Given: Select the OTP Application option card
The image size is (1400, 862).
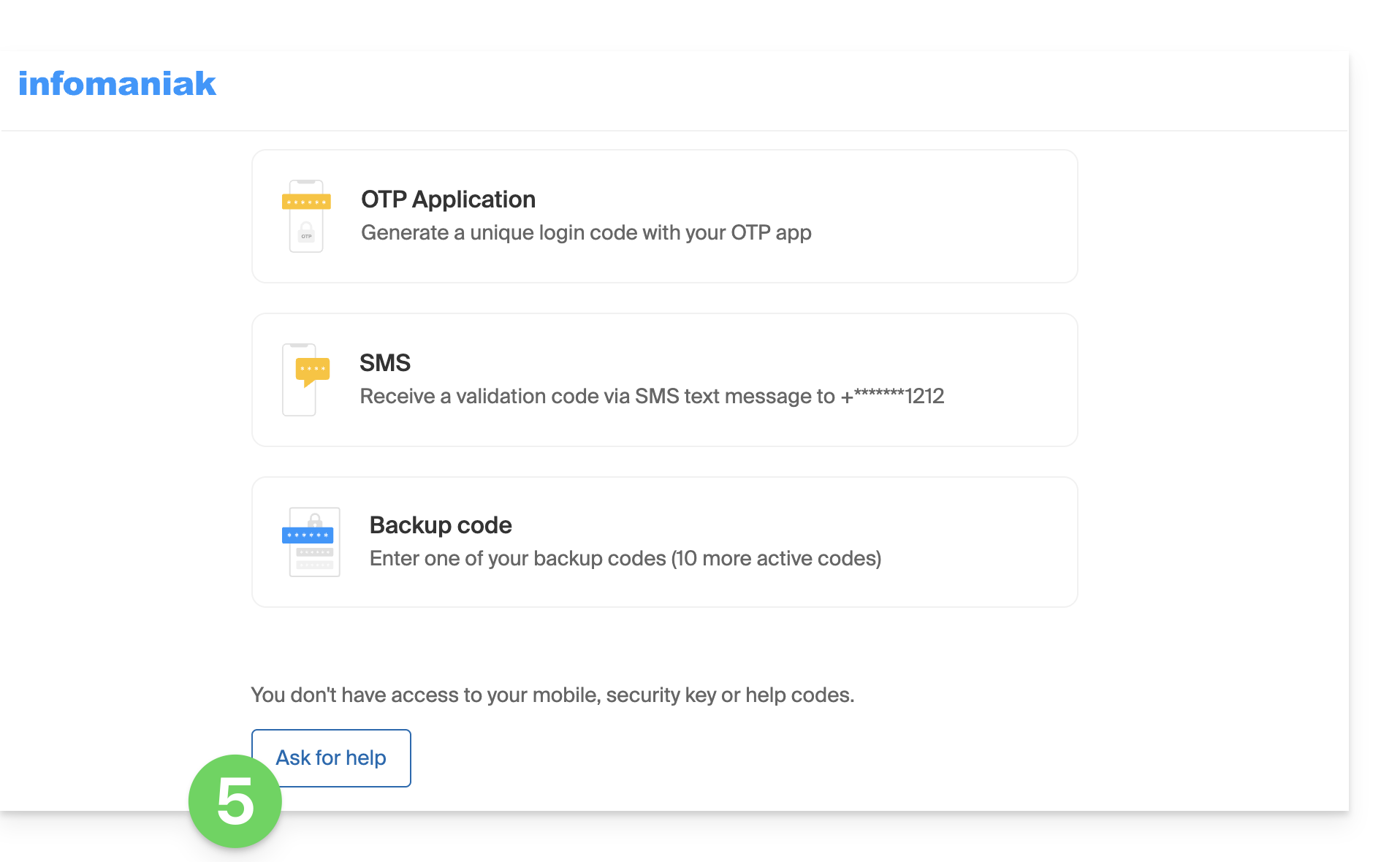Looking at the screenshot, I should [665, 216].
